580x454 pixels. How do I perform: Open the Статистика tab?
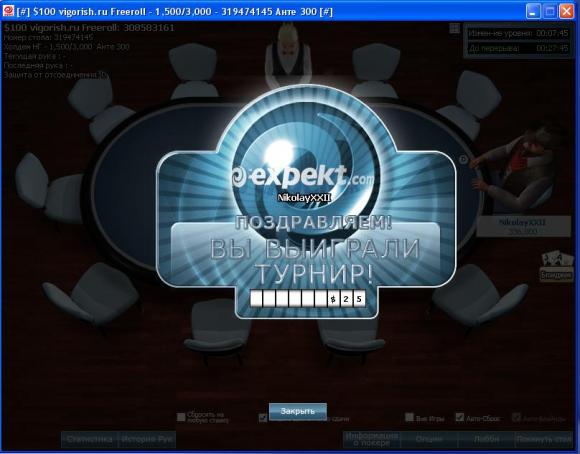click(89, 440)
